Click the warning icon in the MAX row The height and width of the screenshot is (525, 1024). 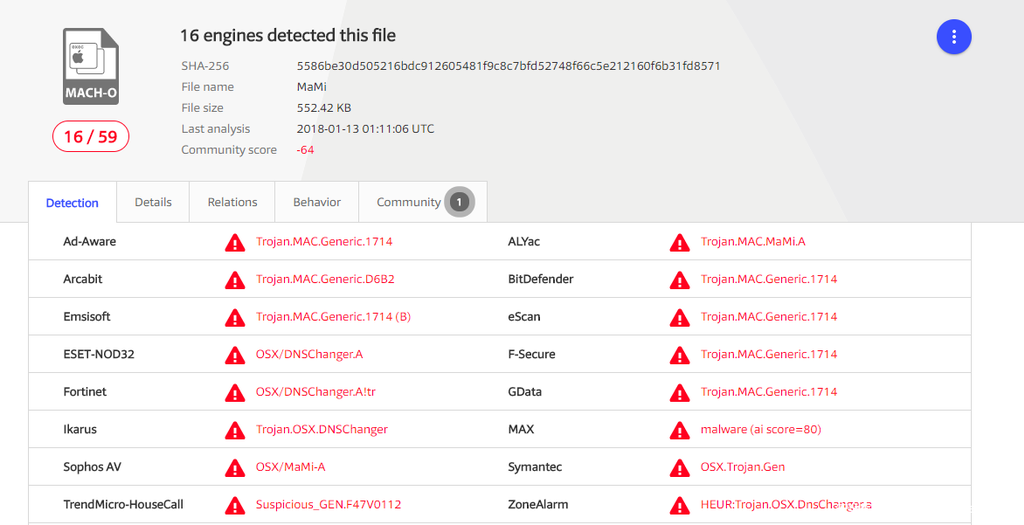pyautogui.click(x=680, y=430)
